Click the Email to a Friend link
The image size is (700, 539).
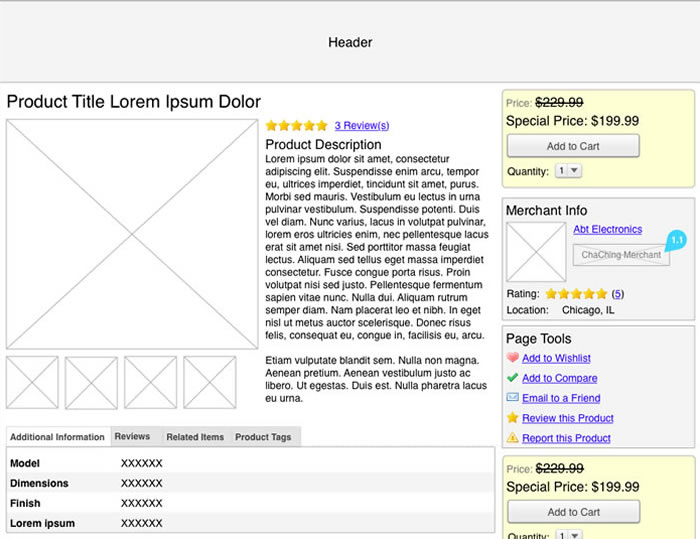pyautogui.click(x=561, y=398)
